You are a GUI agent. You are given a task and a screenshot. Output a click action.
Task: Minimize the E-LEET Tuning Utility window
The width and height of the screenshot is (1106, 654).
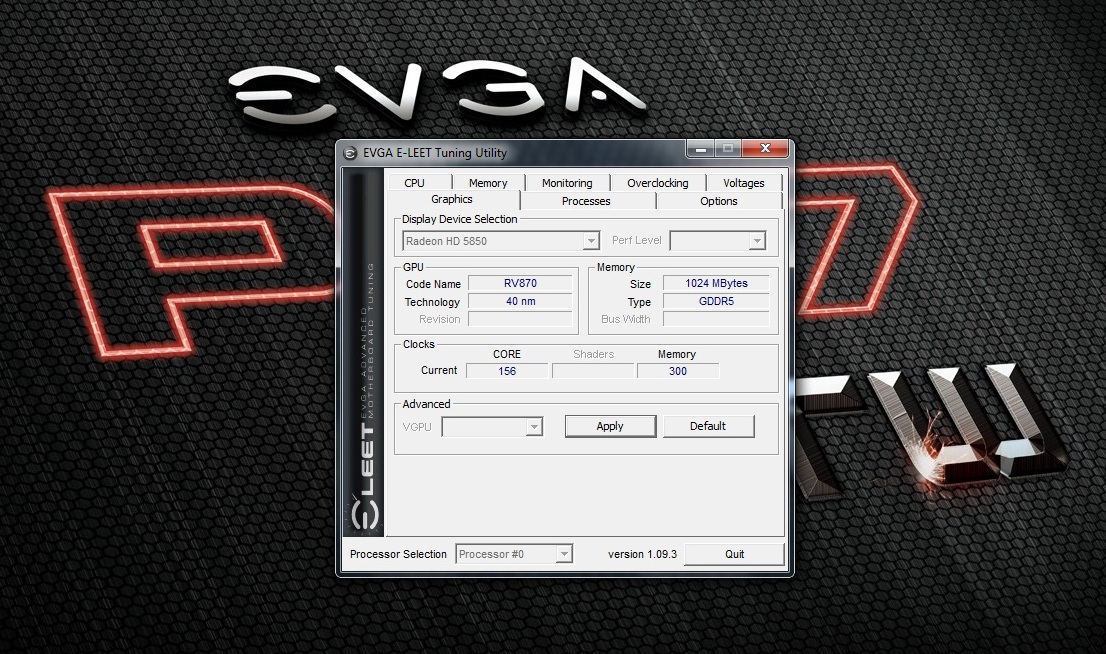coord(700,149)
